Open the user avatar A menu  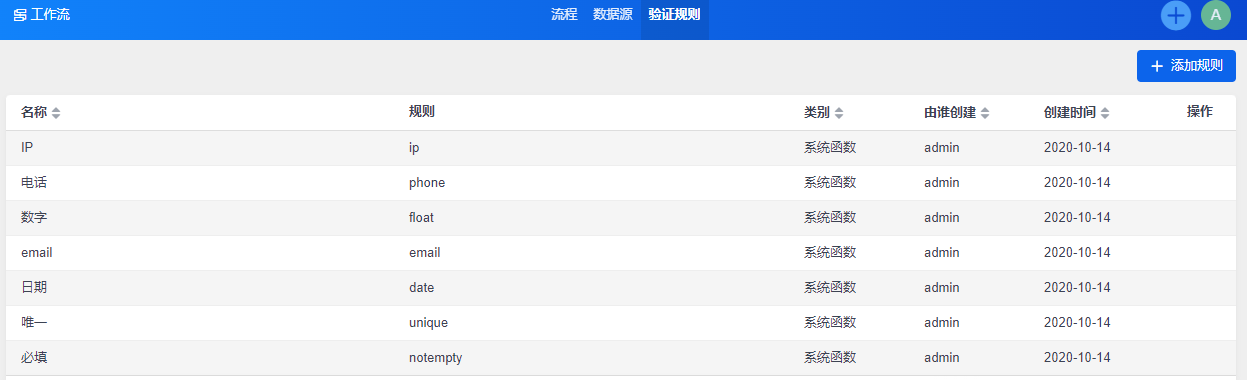1216,15
